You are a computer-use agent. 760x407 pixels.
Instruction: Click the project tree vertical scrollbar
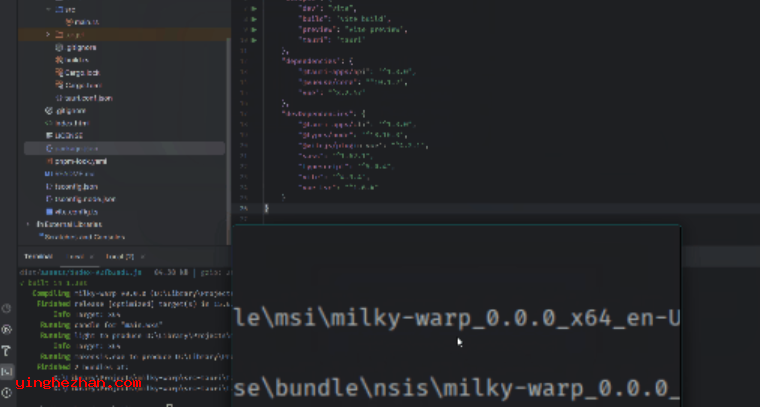228,141
